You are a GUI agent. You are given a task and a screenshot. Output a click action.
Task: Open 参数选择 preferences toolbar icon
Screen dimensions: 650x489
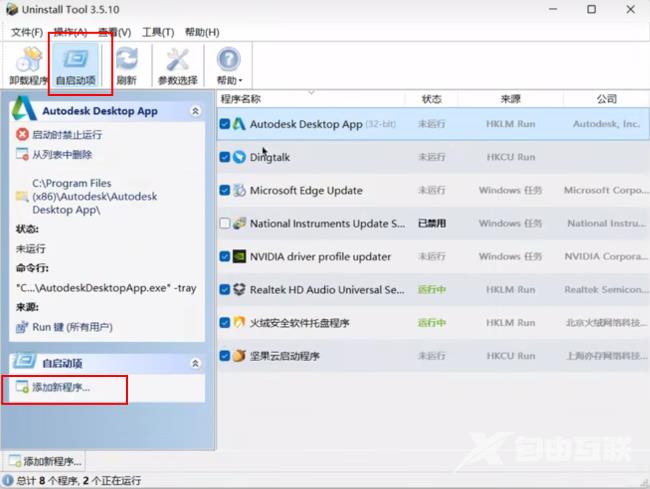[x=177, y=63]
